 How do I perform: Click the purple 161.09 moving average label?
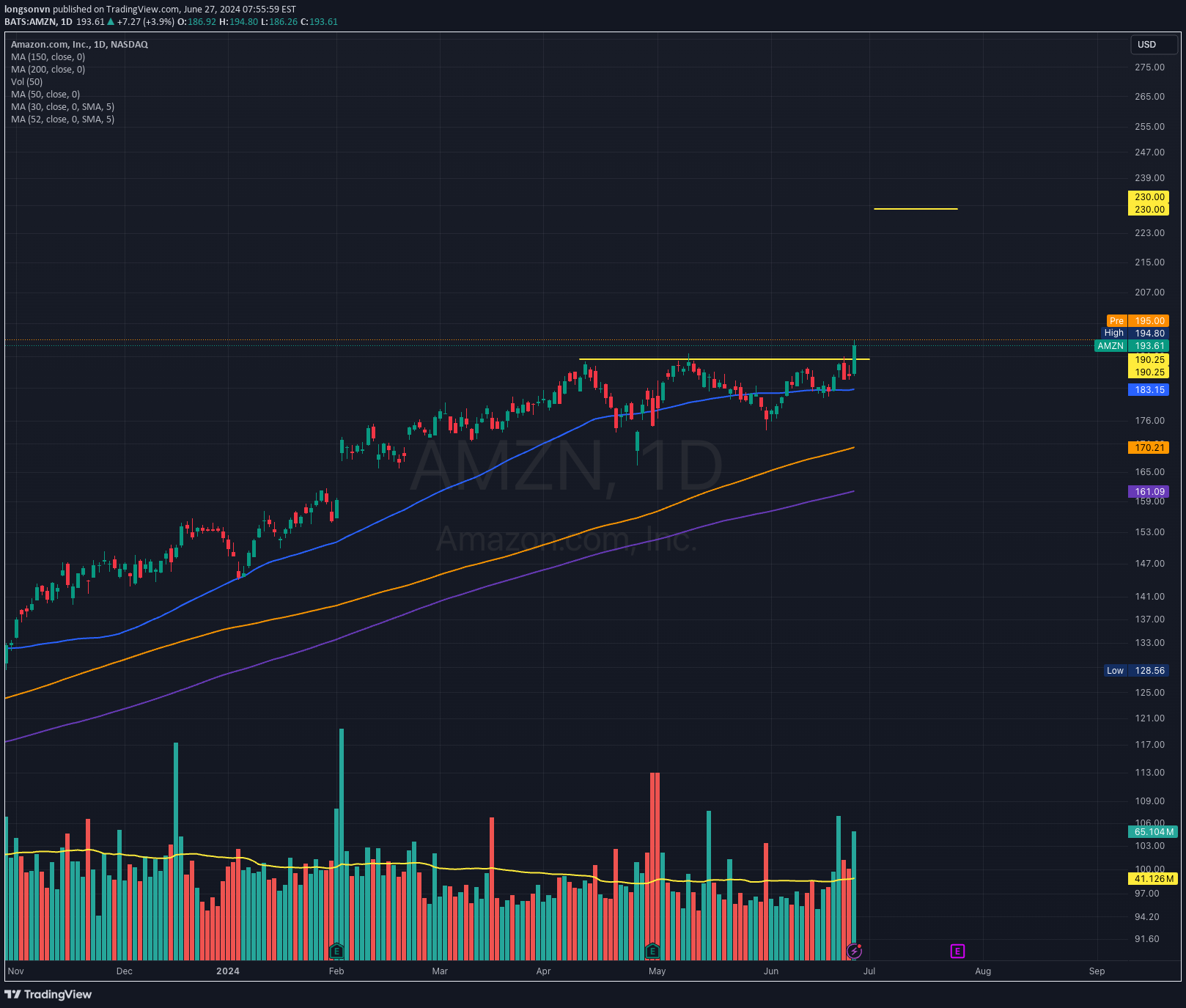[1149, 492]
